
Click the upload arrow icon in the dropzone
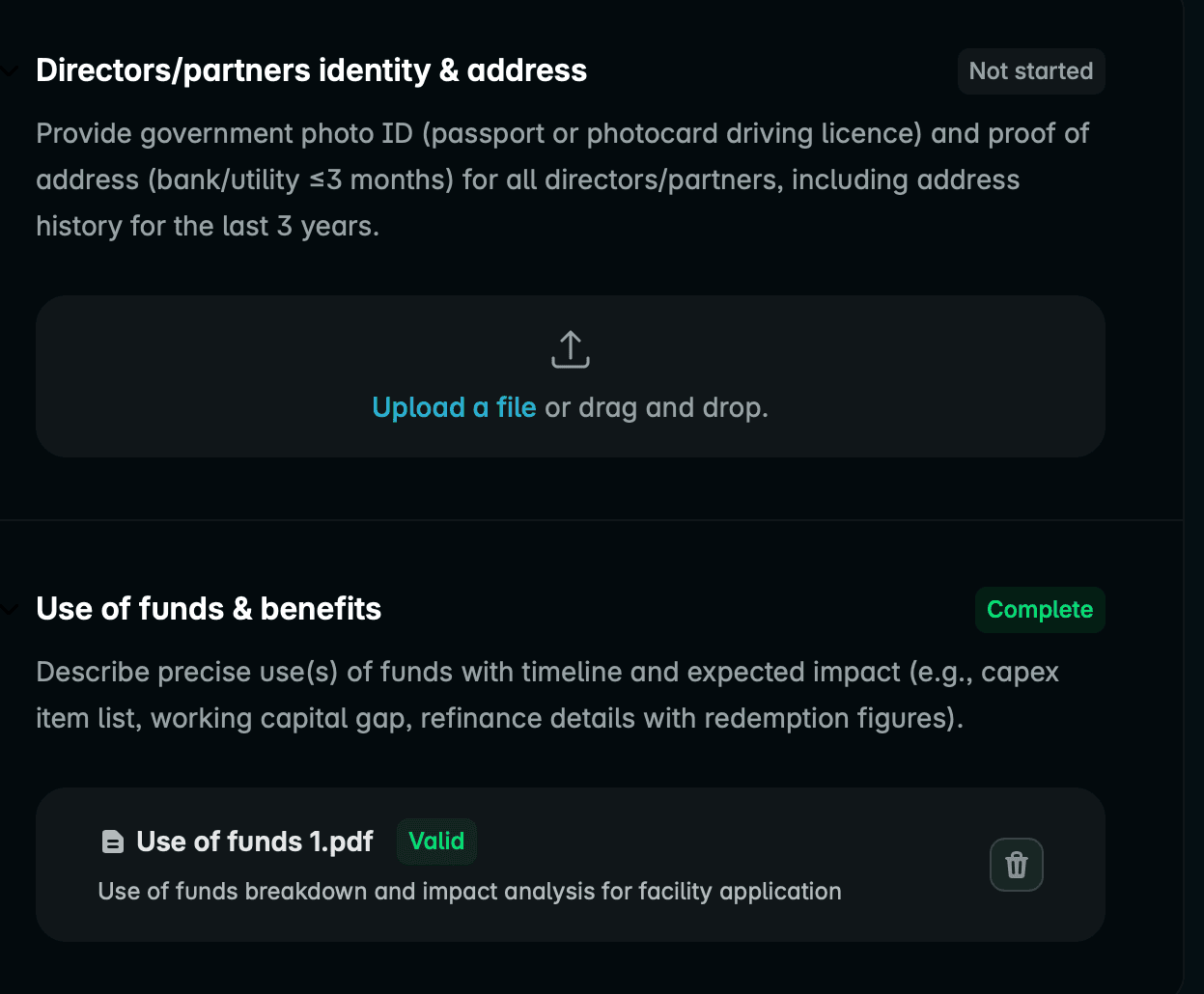[x=570, y=349]
